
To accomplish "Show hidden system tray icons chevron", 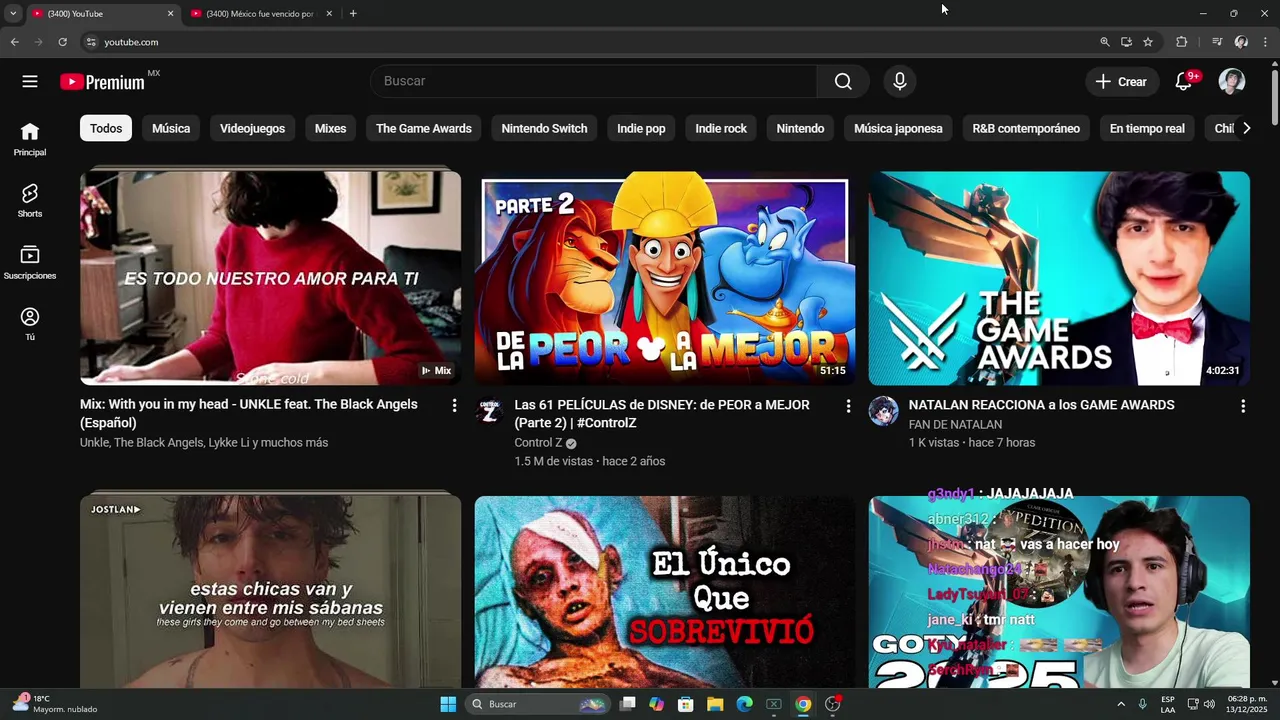I will pyautogui.click(x=1120, y=704).
